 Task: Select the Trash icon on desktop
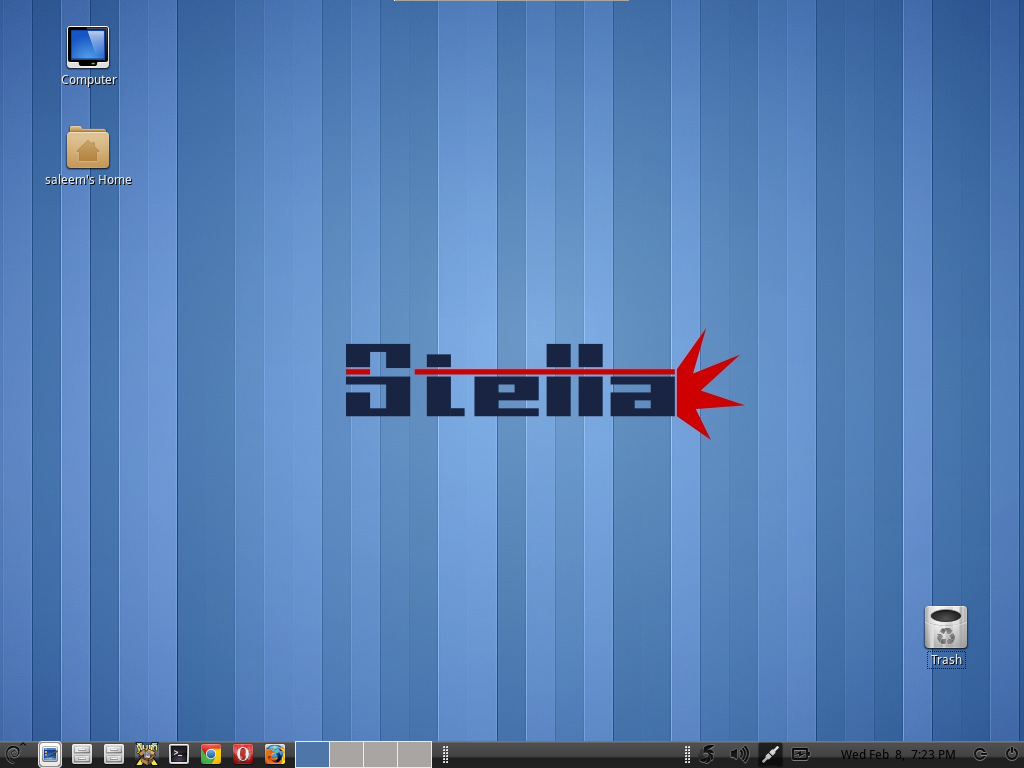click(946, 627)
